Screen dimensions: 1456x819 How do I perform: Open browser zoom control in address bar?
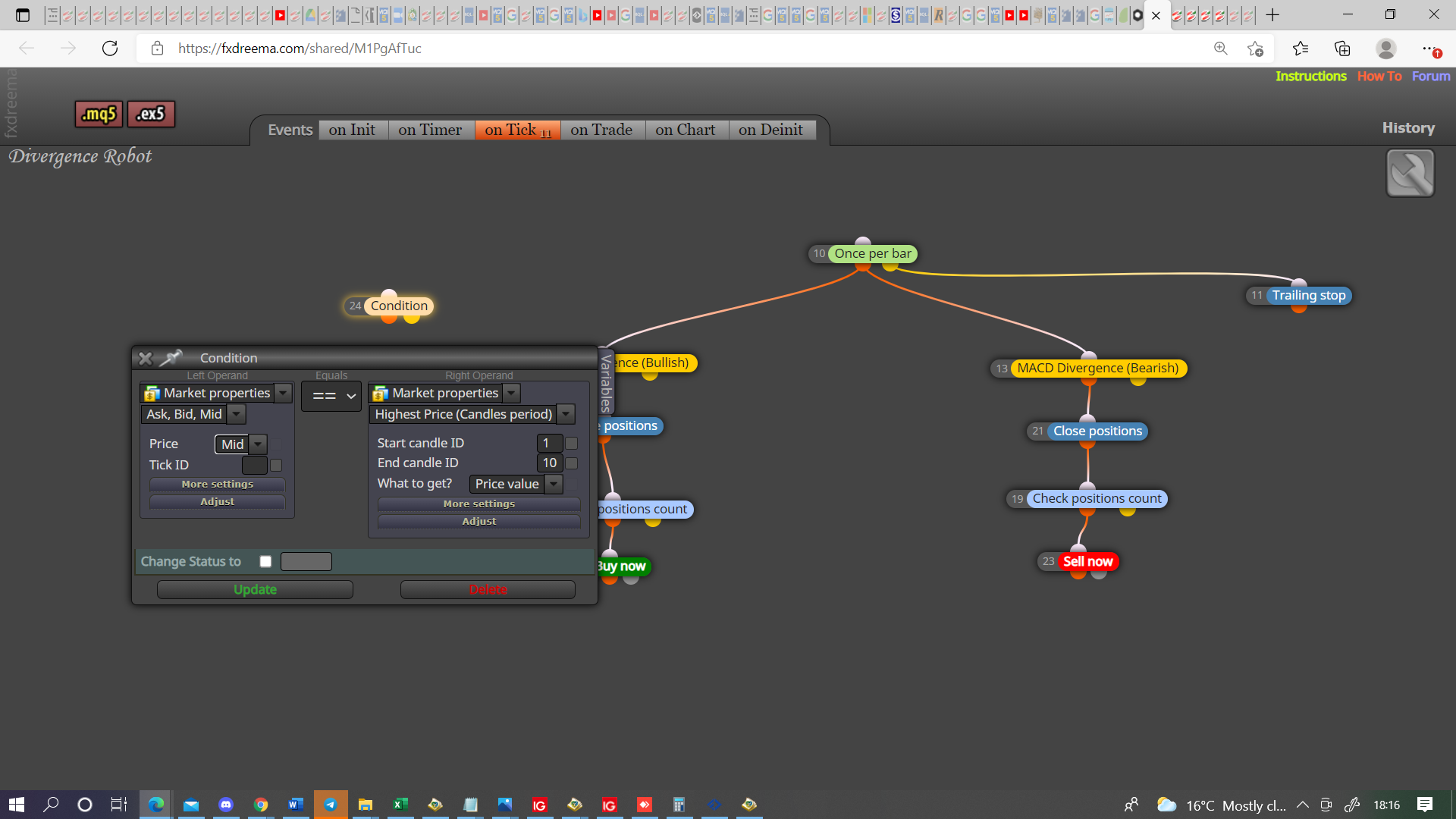tap(1221, 49)
